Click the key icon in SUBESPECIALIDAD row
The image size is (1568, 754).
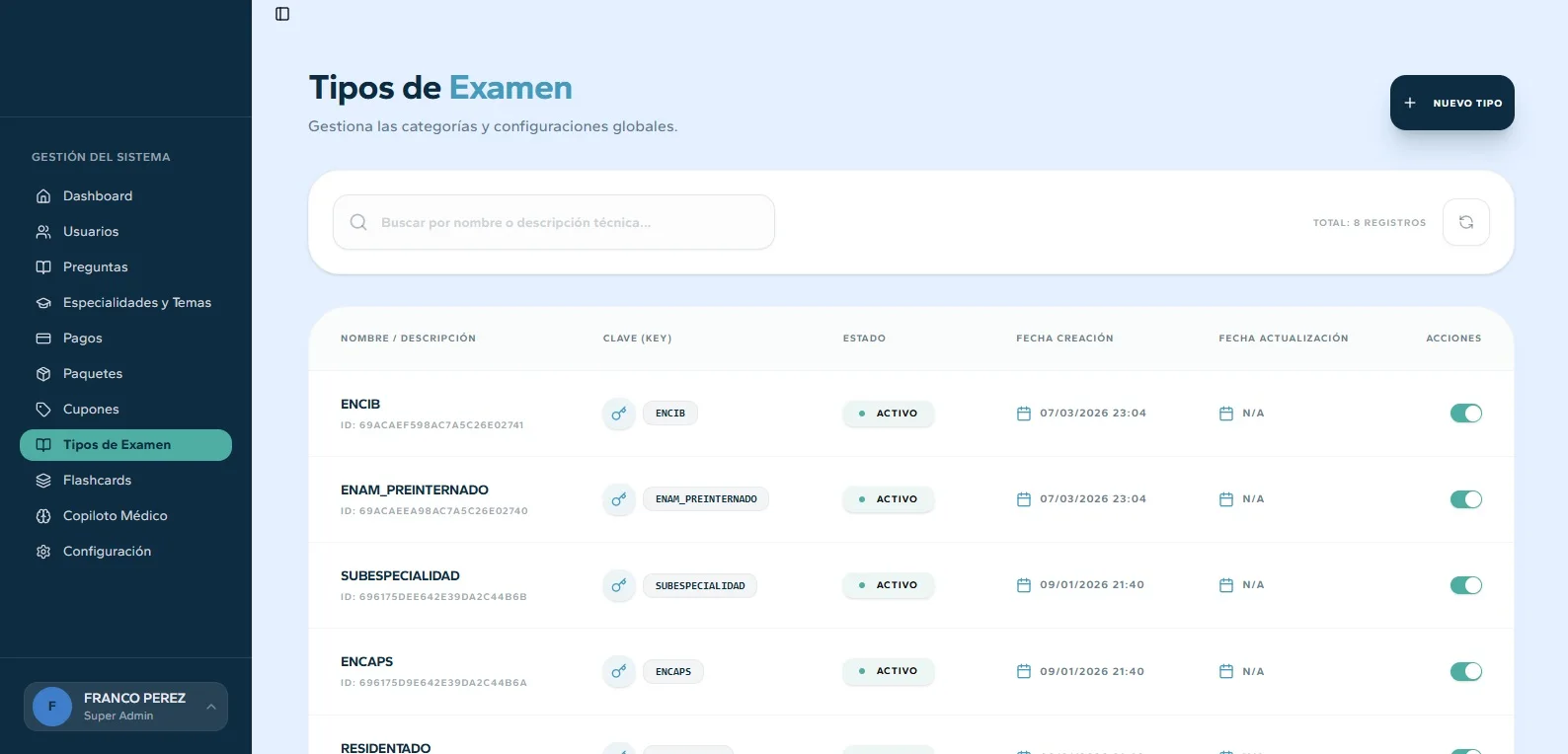coord(619,585)
